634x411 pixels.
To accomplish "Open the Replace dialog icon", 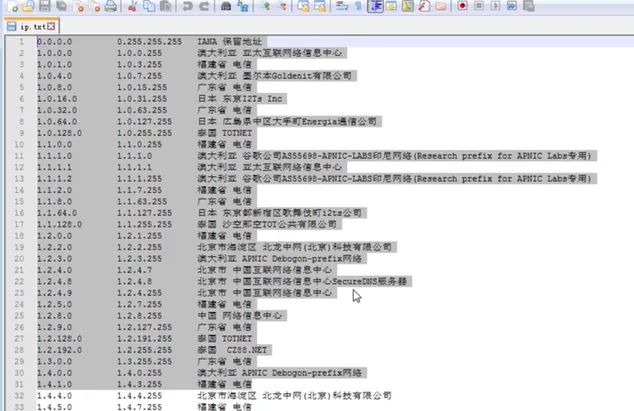I will point(243,6).
